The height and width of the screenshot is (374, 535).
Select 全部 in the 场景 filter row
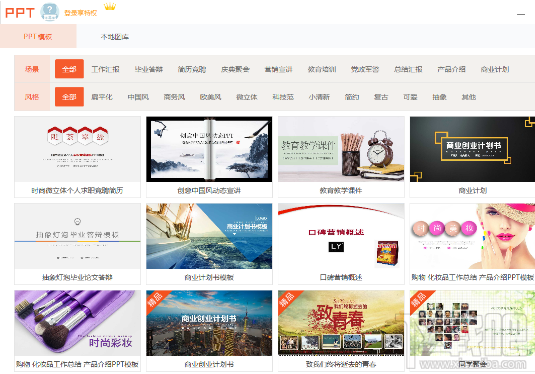pos(69,69)
